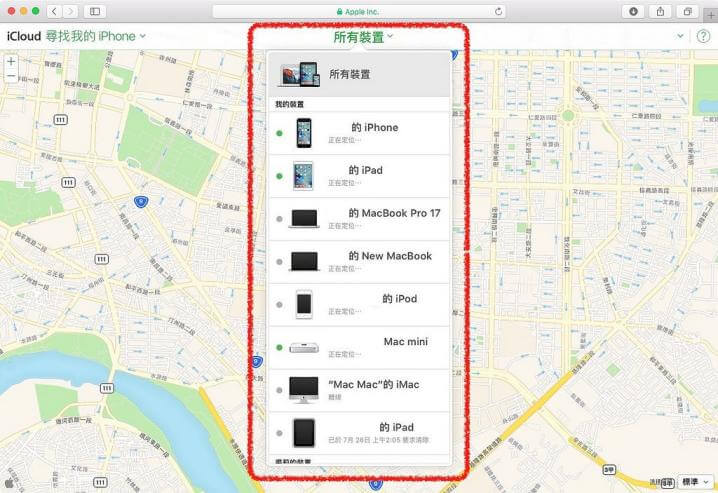Click route 111 shield near top left
Image resolution: width=718 pixels, height=493 pixels.
(x=60, y=120)
